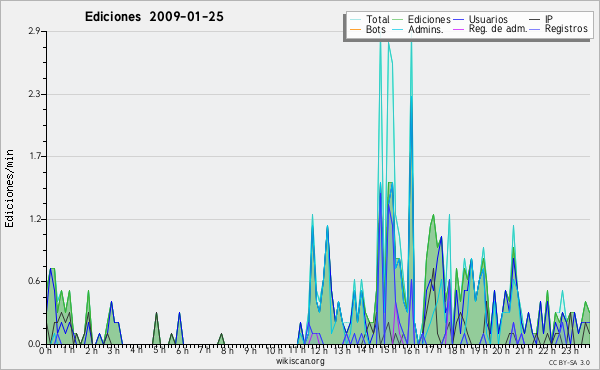The width and height of the screenshot is (600, 370).
Task: Click the '20 h' x-axis label
Action: point(501,351)
